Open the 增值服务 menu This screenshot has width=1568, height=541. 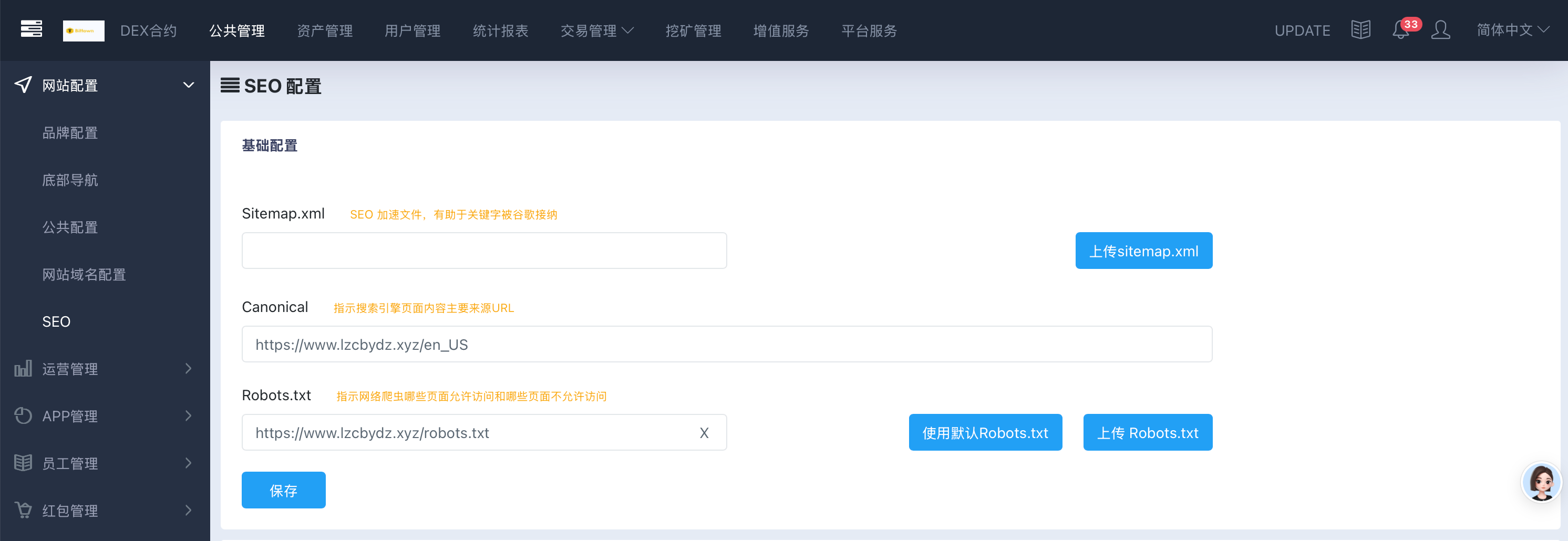tap(781, 30)
